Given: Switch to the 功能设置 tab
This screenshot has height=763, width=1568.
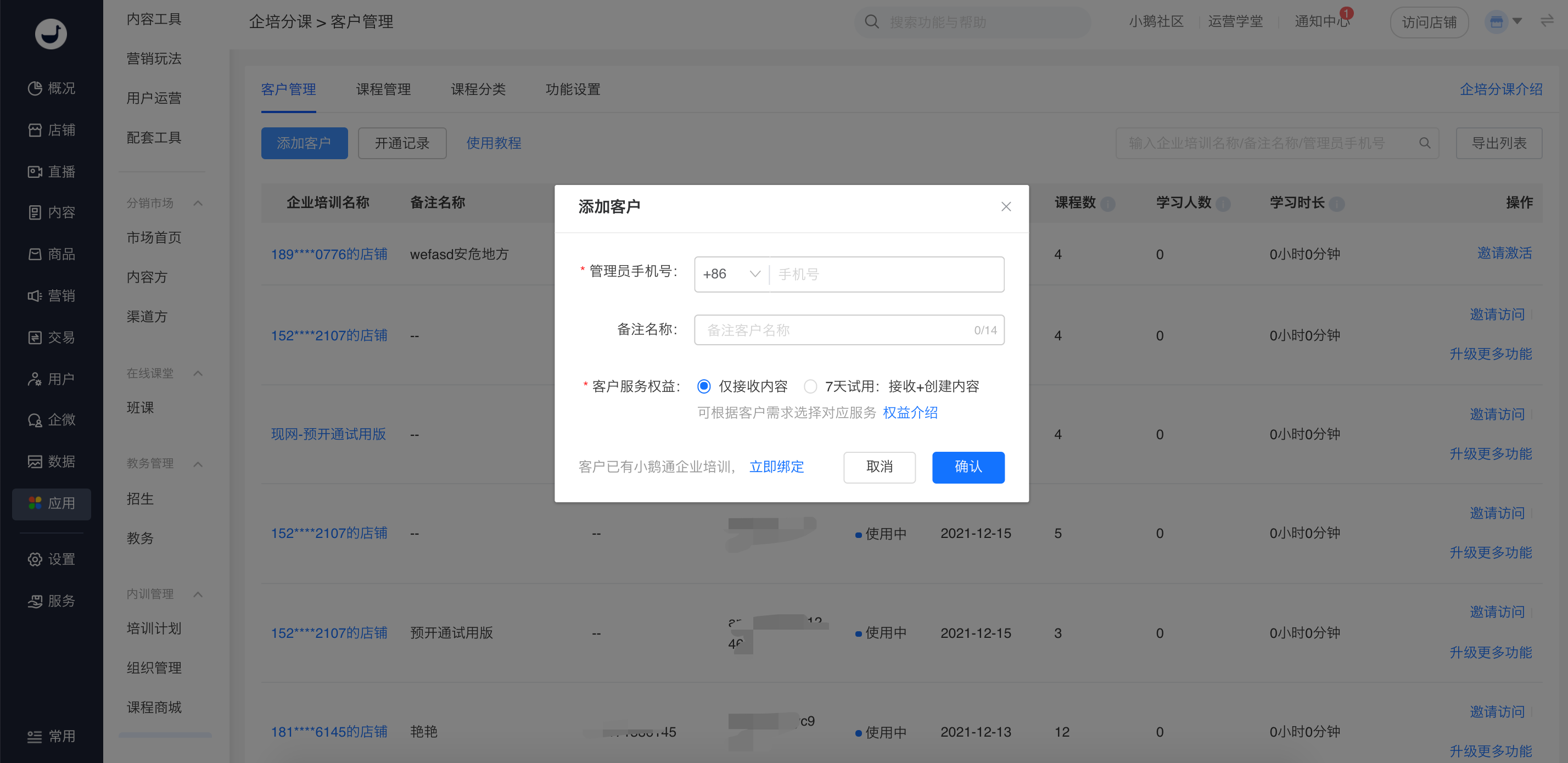Looking at the screenshot, I should 573,89.
